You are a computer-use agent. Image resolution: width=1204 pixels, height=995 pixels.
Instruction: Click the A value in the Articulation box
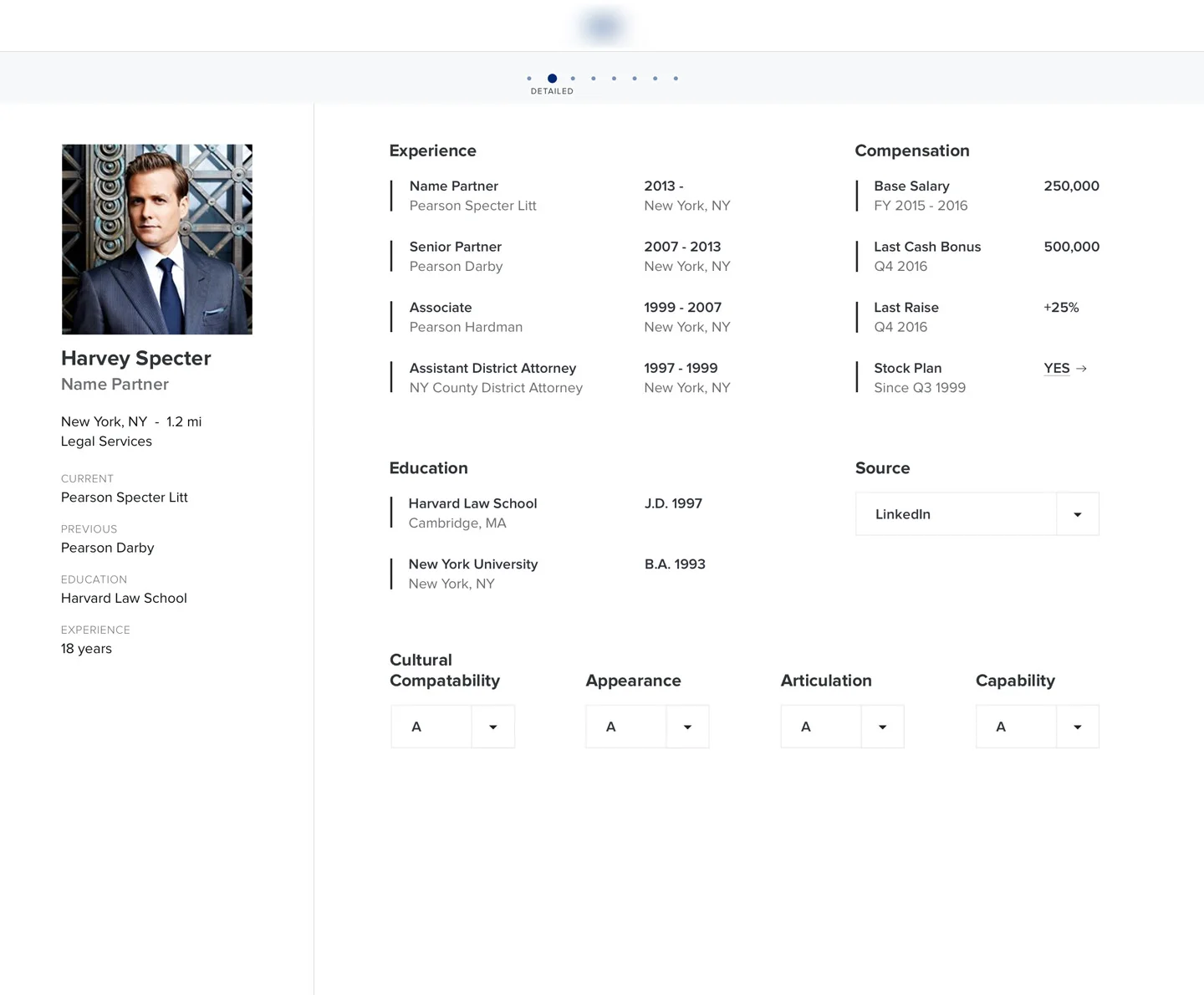tap(806, 727)
